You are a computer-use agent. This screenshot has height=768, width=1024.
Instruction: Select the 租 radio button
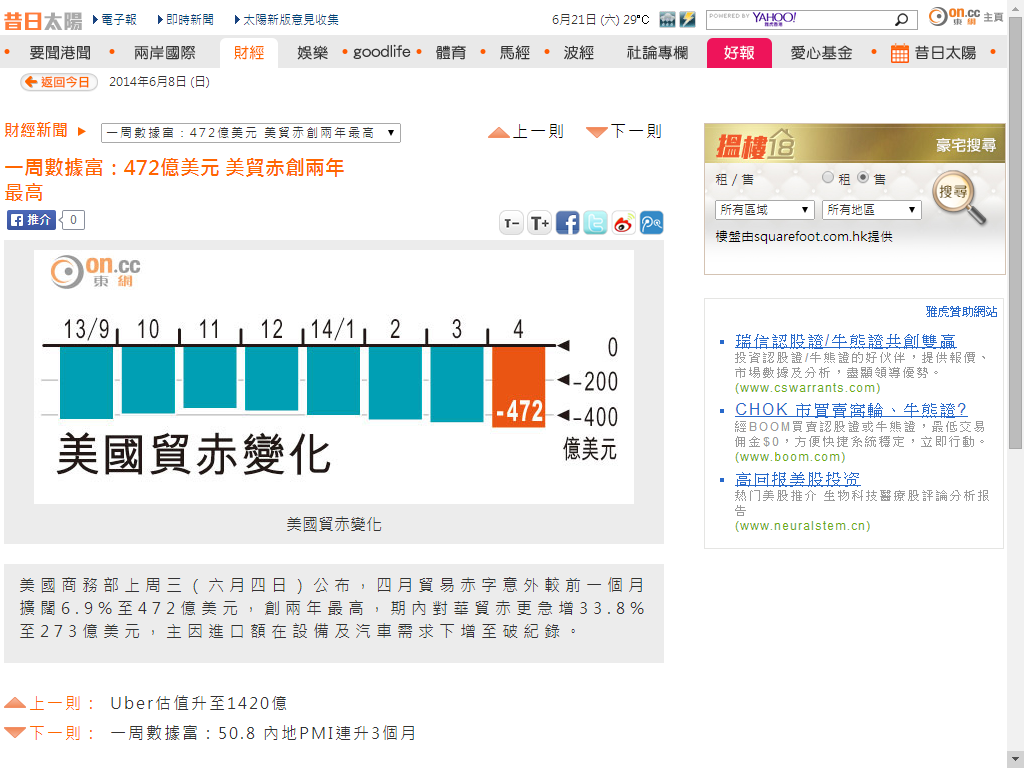coord(828,178)
